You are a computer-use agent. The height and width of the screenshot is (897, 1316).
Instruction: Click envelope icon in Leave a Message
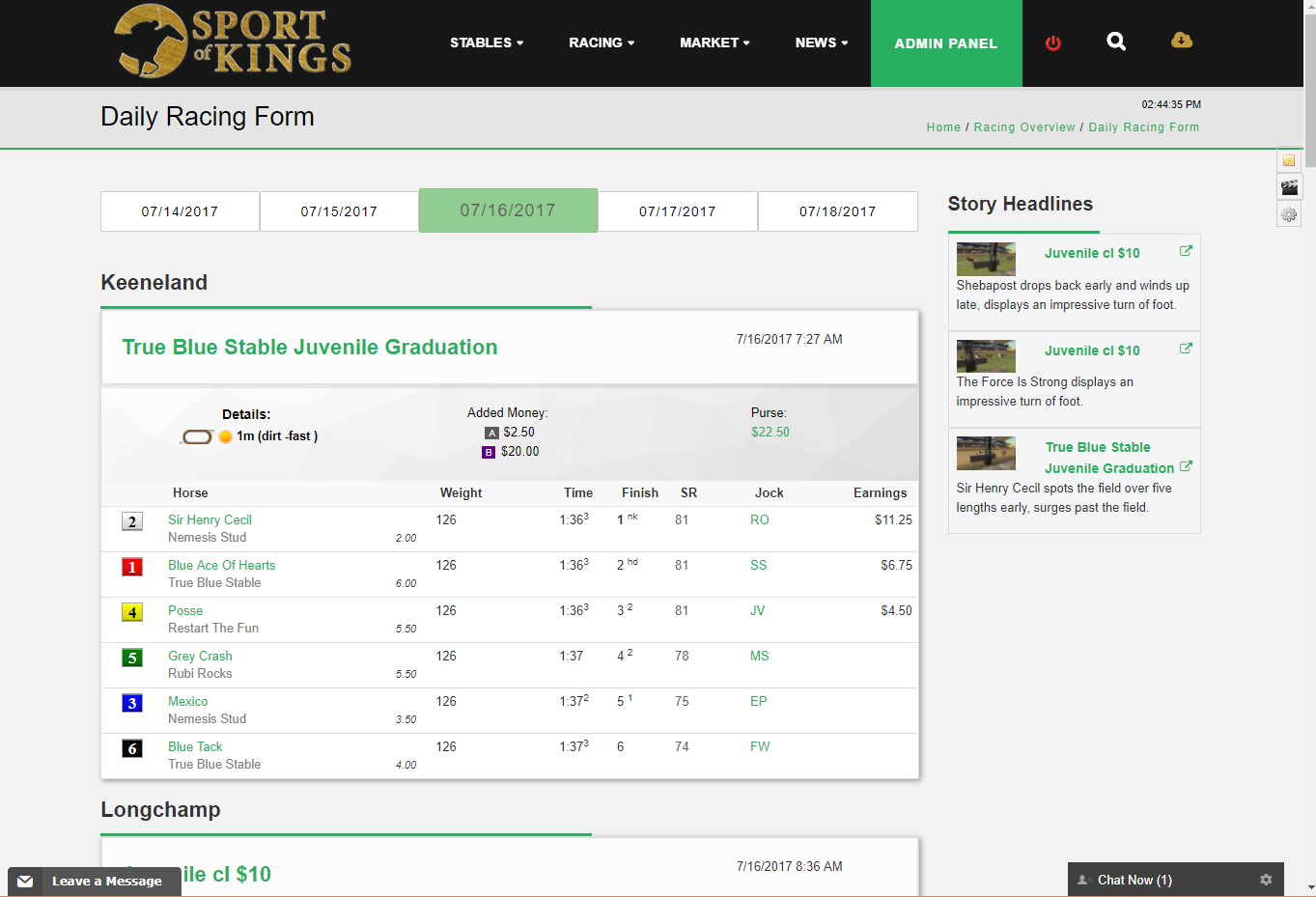point(25,882)
